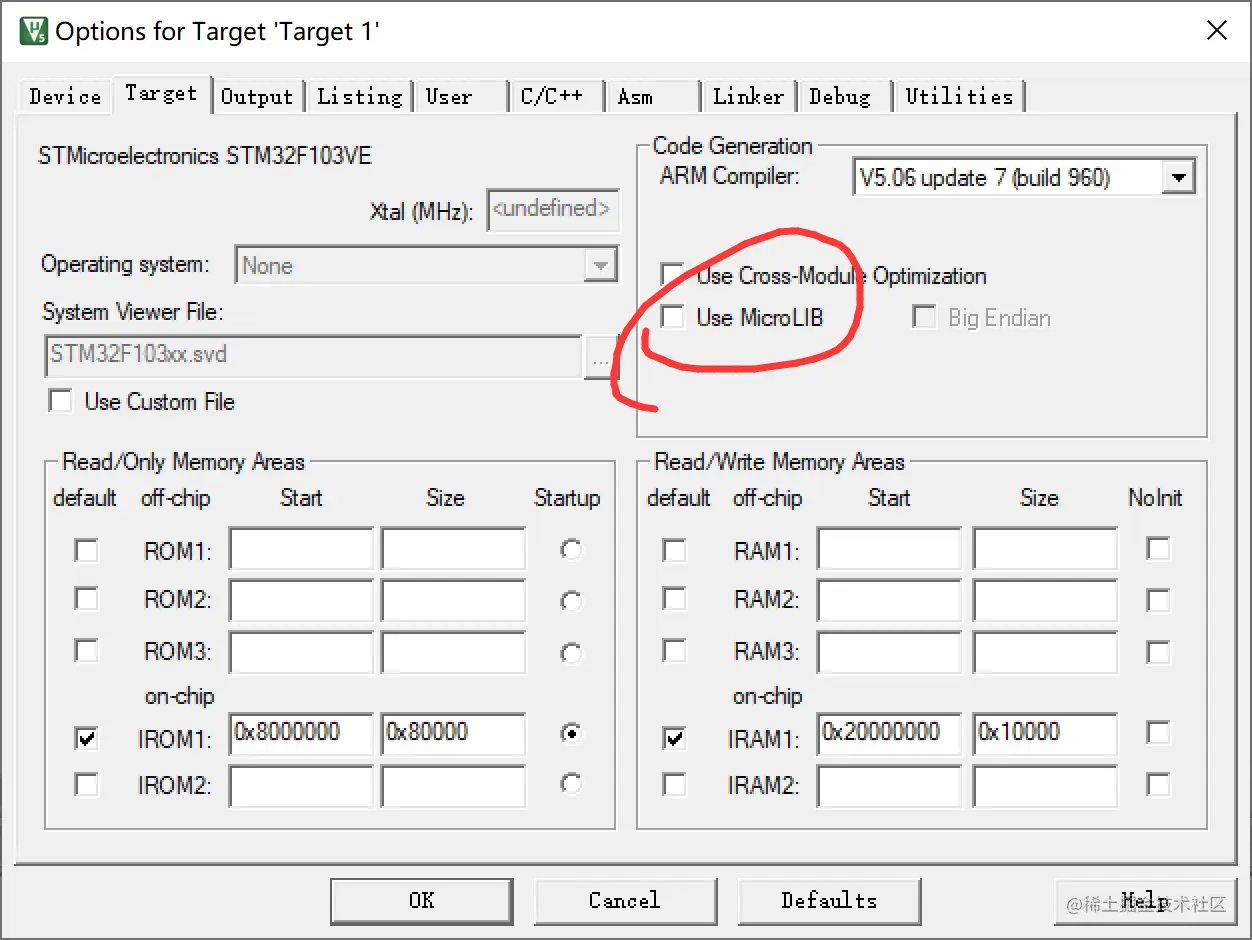
Task: Edit the IRAM1 Size value 0x10000
Action: click(1045, 734)
